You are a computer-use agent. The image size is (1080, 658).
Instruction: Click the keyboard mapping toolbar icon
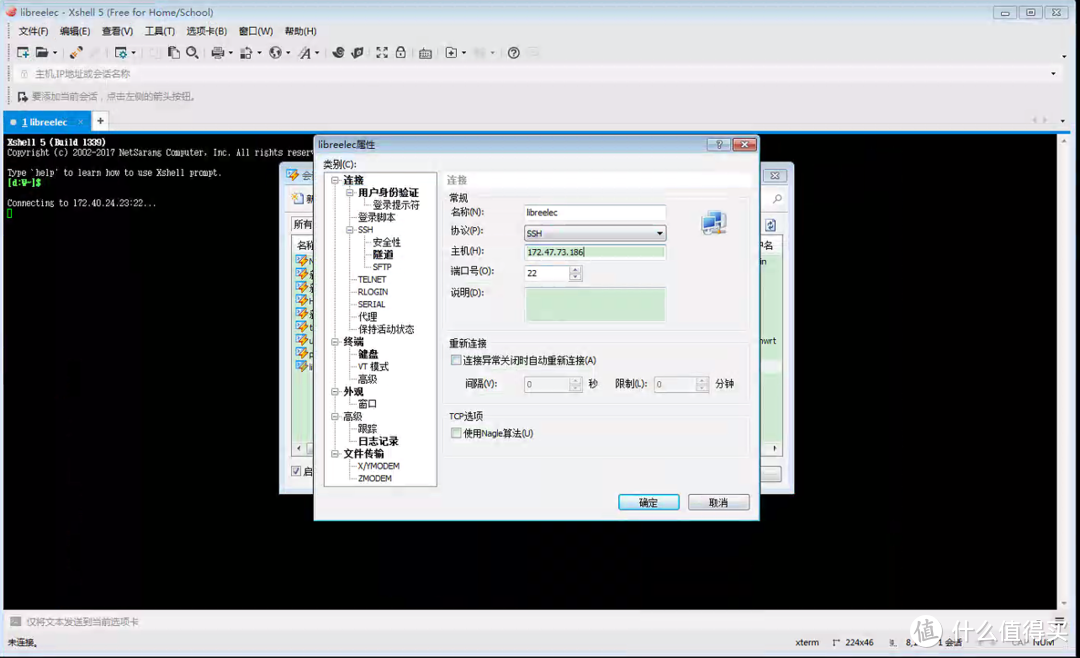pyautogui.click(x=425, y=53)
